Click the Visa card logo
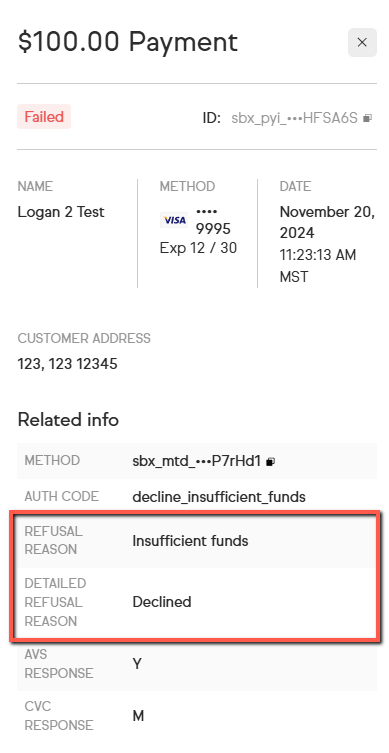Image resolution: width=389 pixels, height=753 pixels. [174, 220]
